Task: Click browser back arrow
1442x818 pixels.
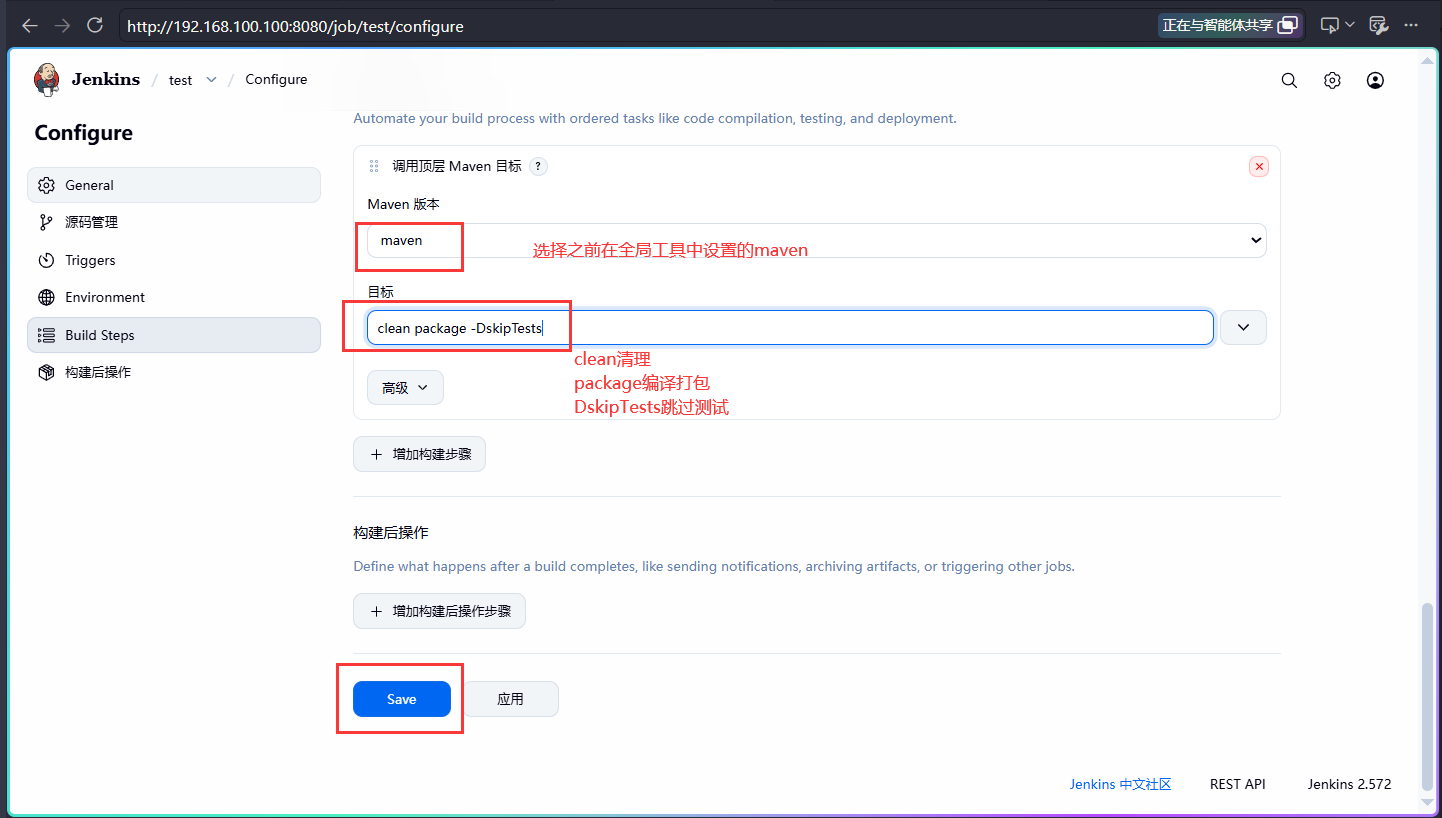Action: click(x=30, y=26)
